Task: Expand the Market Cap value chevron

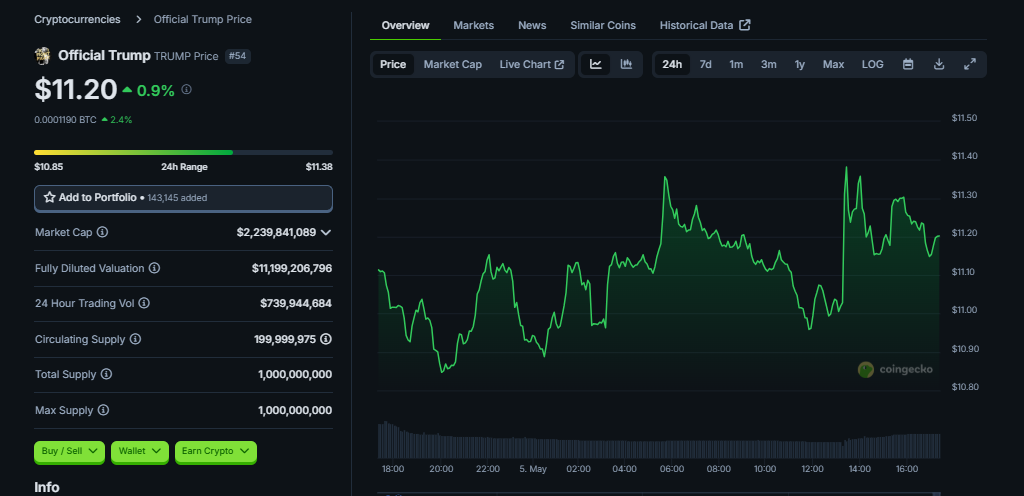Action: 326,232
